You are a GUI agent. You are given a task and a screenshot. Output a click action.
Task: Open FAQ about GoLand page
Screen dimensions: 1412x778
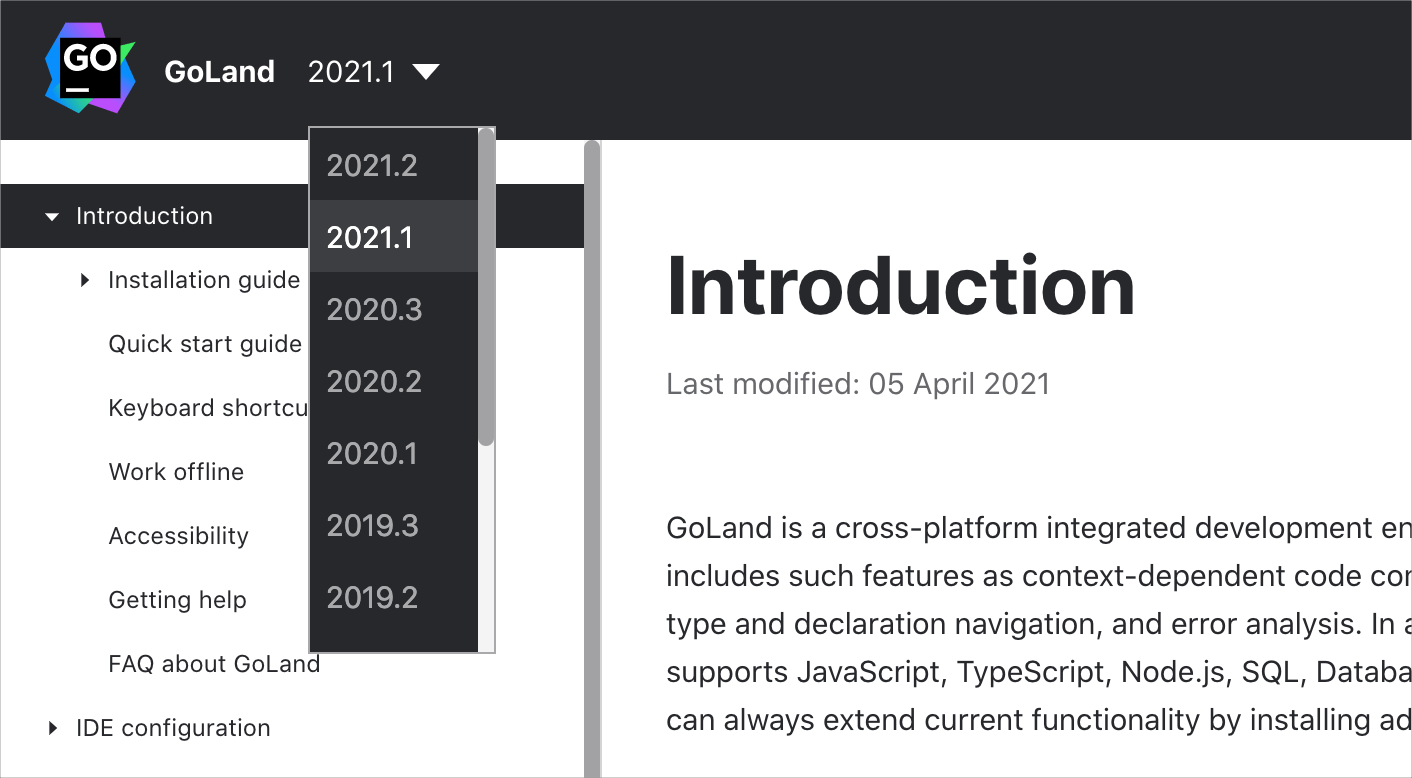coord(214,664)
